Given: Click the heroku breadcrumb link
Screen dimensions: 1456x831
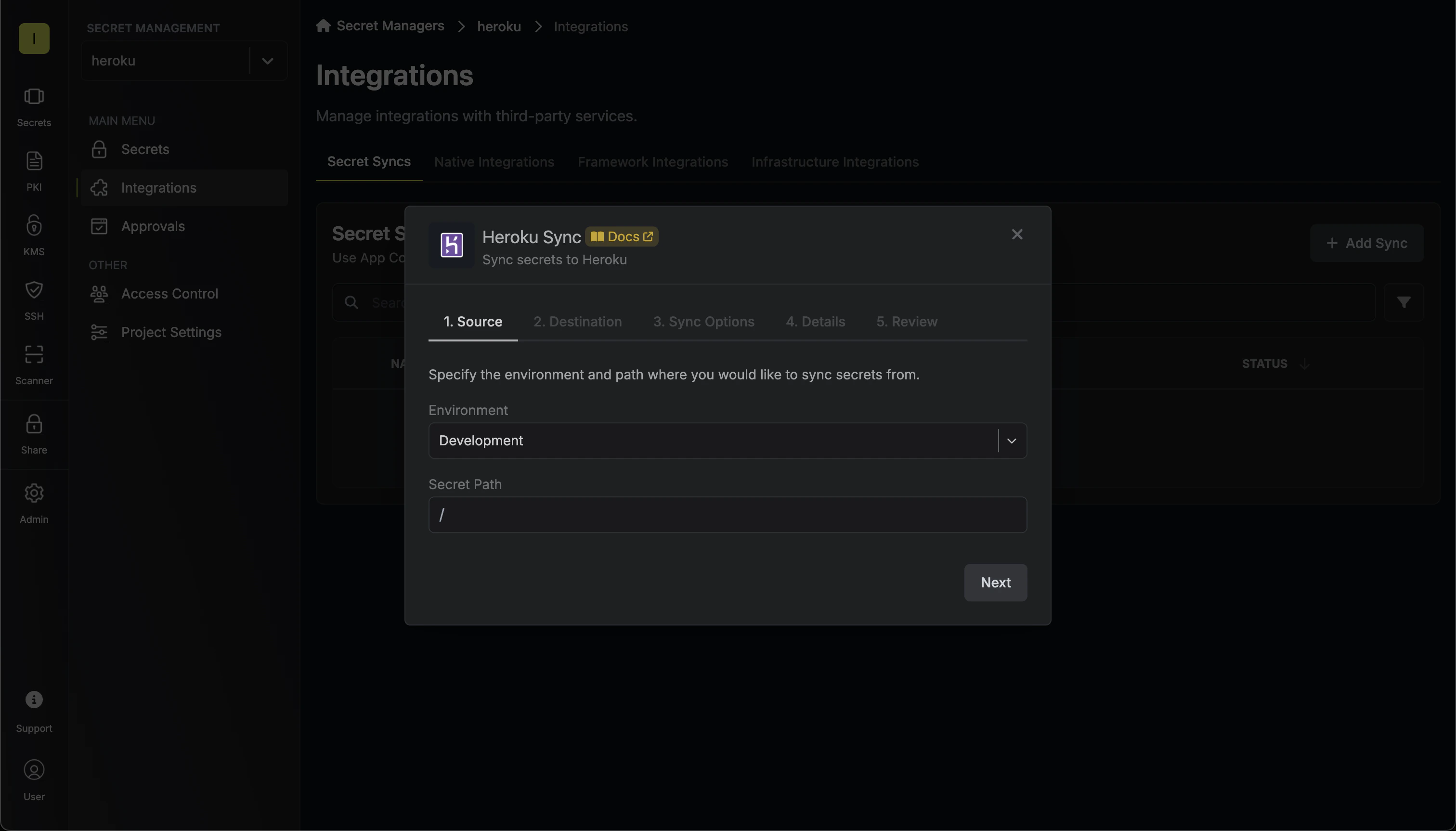Looking at the screenshot, I should [x=499, y=26].
